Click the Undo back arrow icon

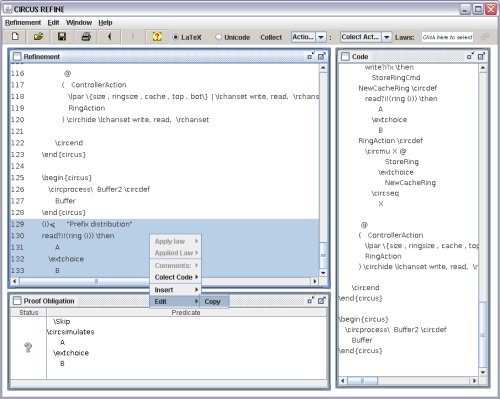109,37
